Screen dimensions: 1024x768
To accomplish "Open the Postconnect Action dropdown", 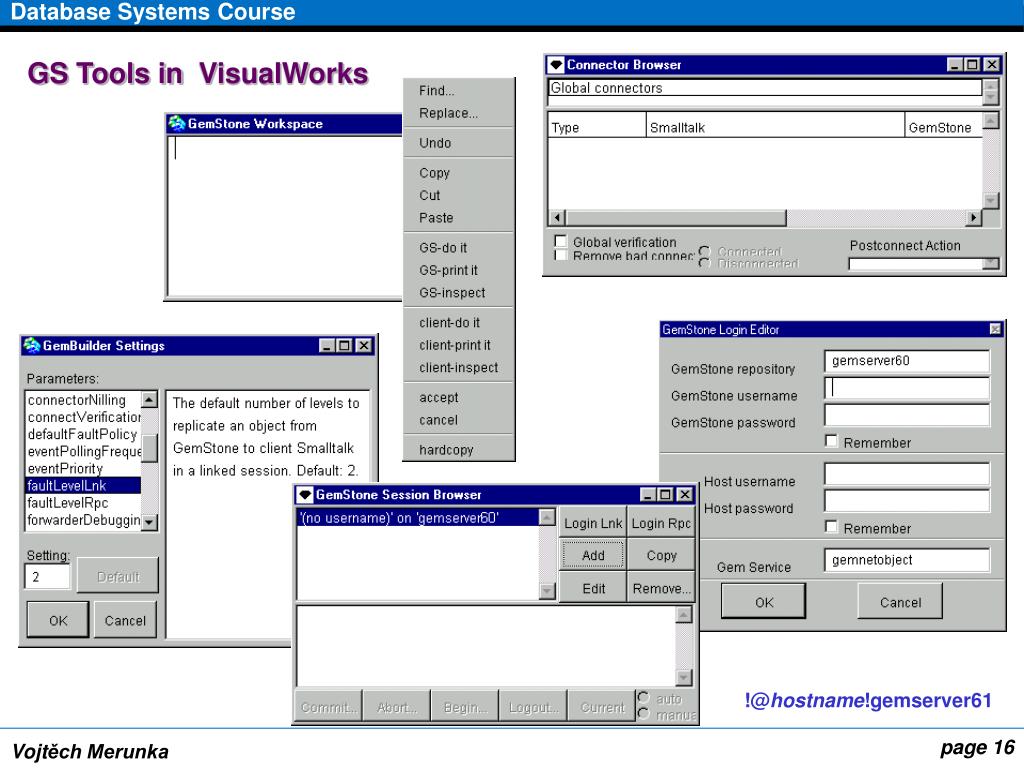I will 991,263.
